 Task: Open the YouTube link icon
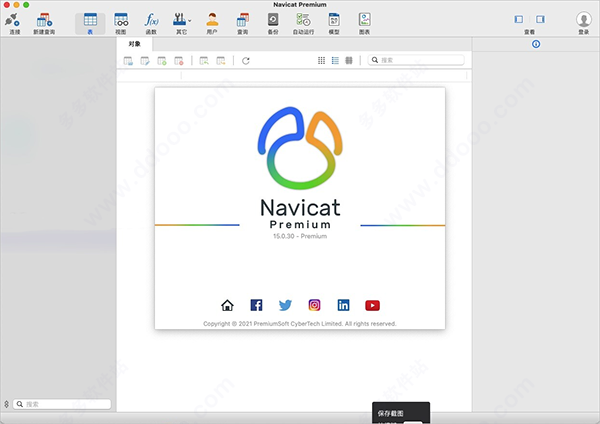pos(372,305)
